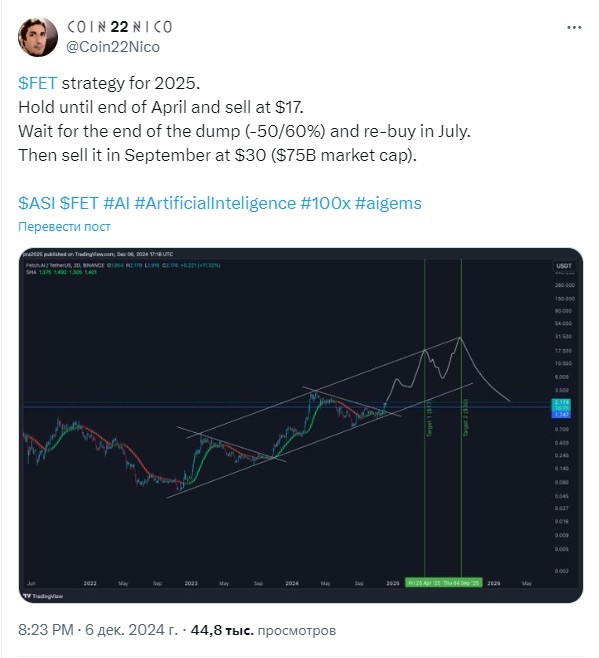Screen dimensions: 599x658
Task: Follow the #AI hashtag
Action: (x=116, y=204)
